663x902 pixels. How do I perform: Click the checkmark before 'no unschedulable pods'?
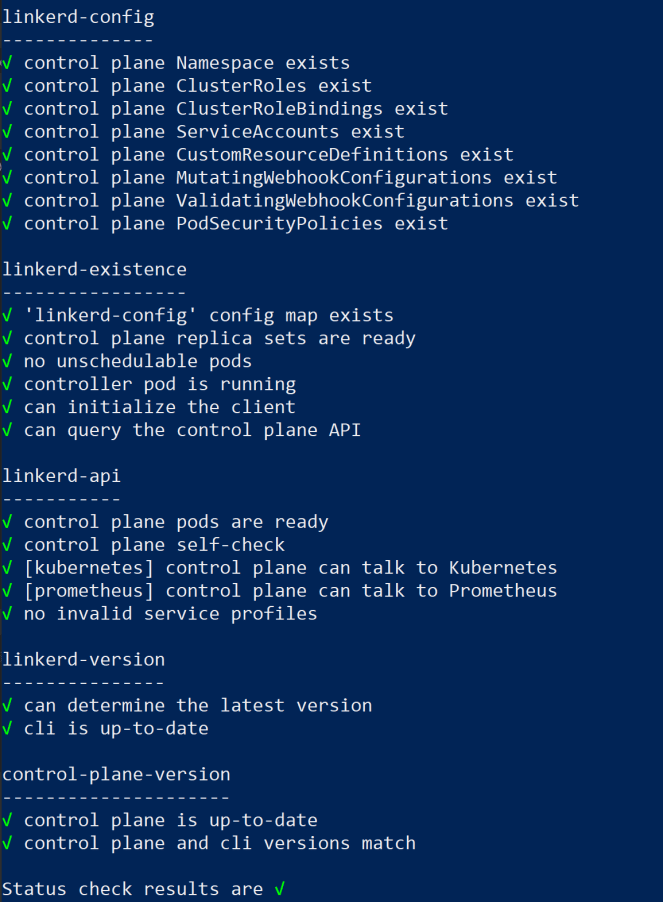click(x=8, y=361)
